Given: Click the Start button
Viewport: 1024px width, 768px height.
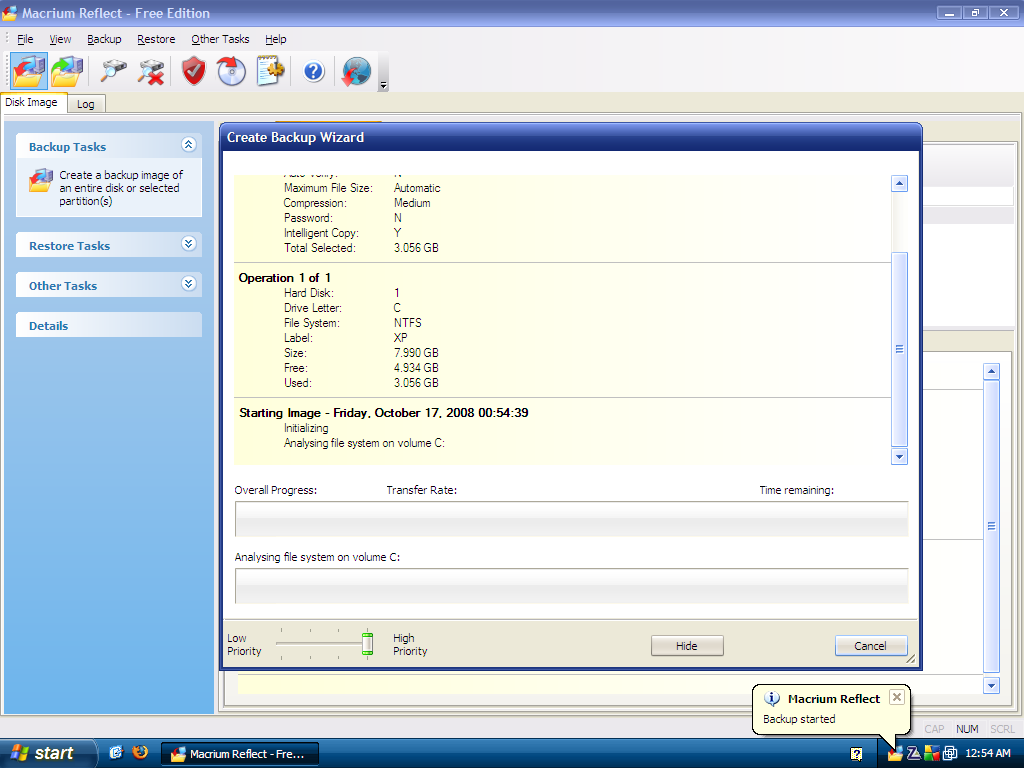Looking at the screenshot, I should pos(47,753).
